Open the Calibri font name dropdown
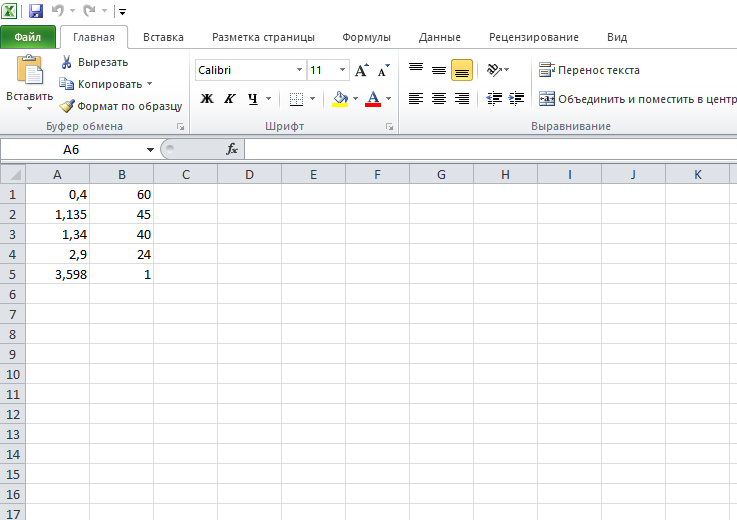Screen dimensions: 737x520 click(x=299, y=71)
